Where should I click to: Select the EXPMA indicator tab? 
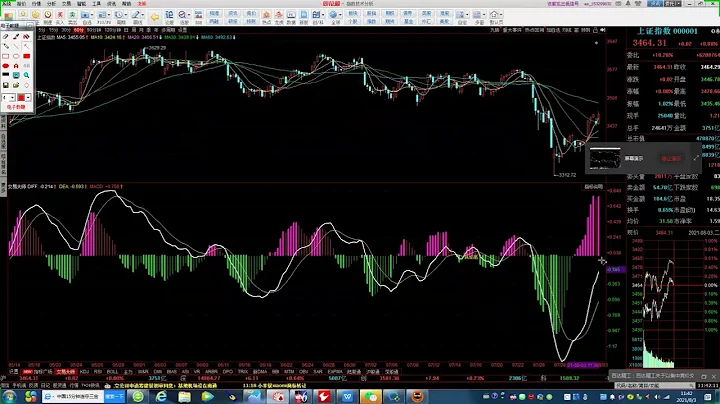click(x=335, y=371)
